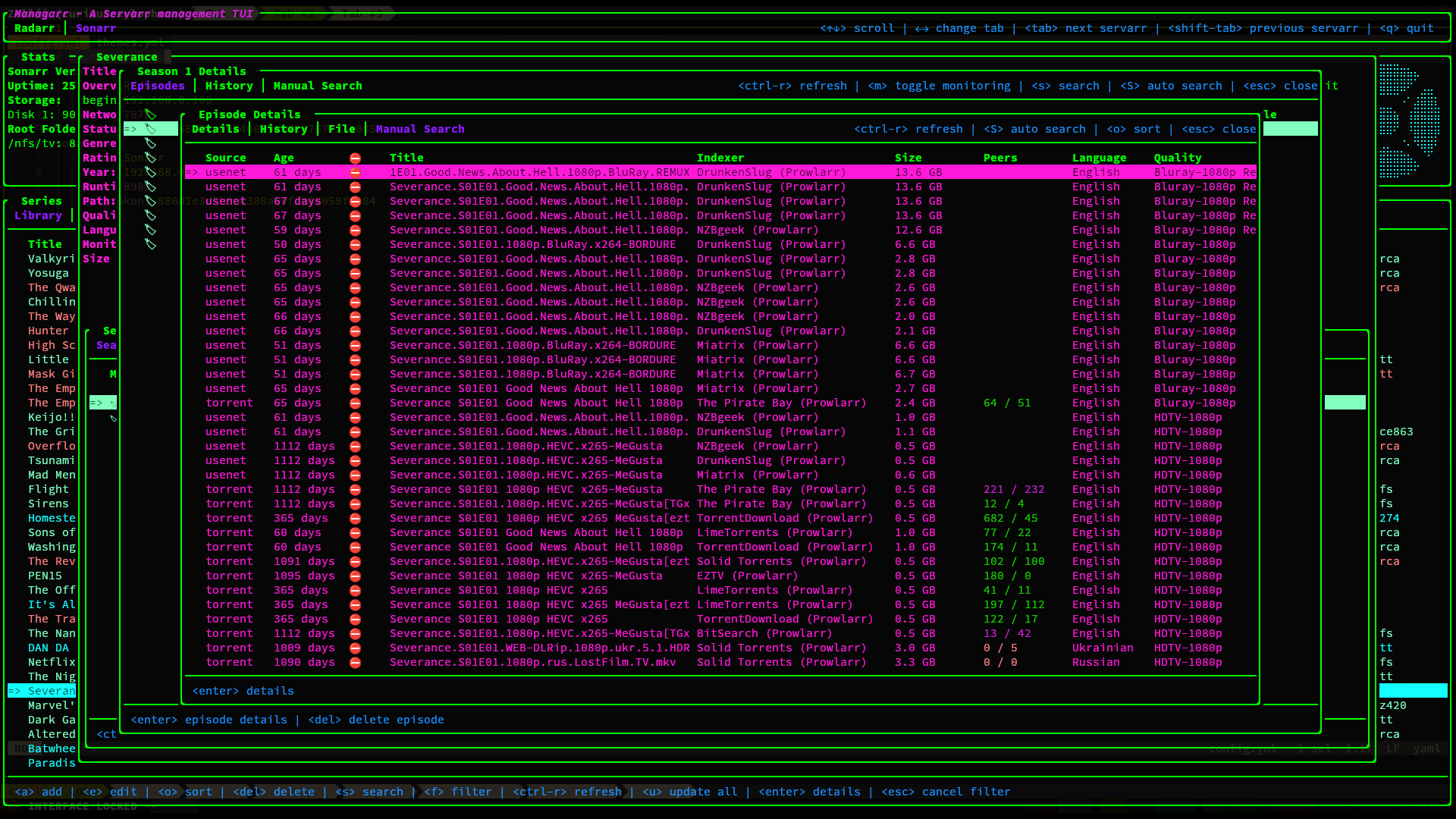Switch to the Sonarr servarr tab

(x=96, y=29)
